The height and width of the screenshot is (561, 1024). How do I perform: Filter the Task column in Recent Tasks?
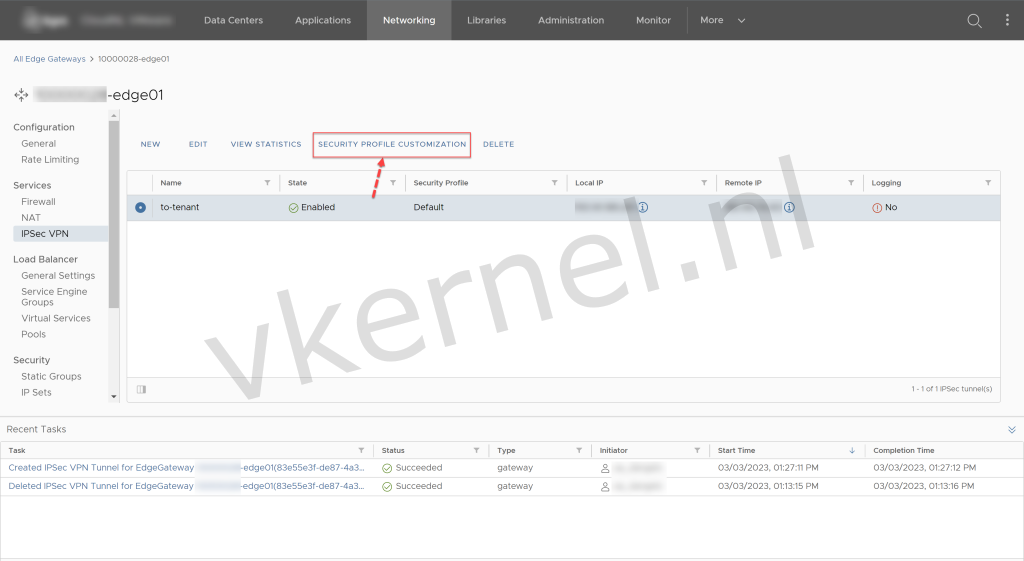pyautogui.click(x=361, y=451)
